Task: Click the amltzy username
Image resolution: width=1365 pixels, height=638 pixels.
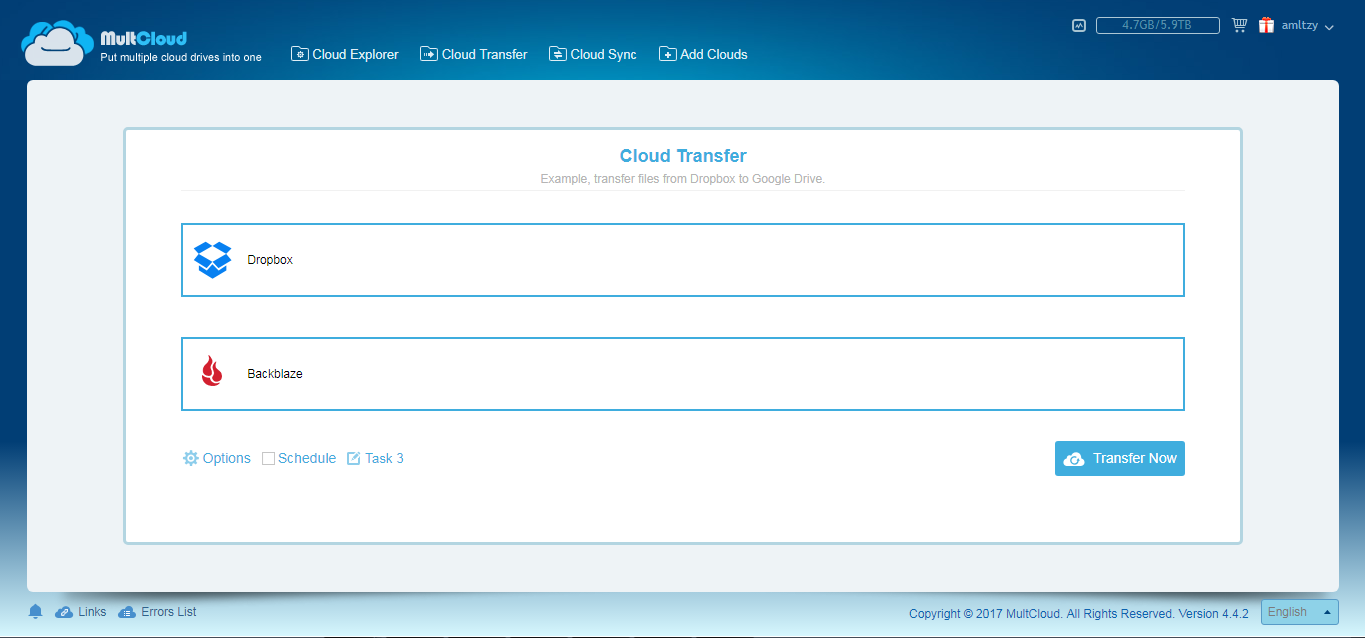Action: click(1299, 26)
